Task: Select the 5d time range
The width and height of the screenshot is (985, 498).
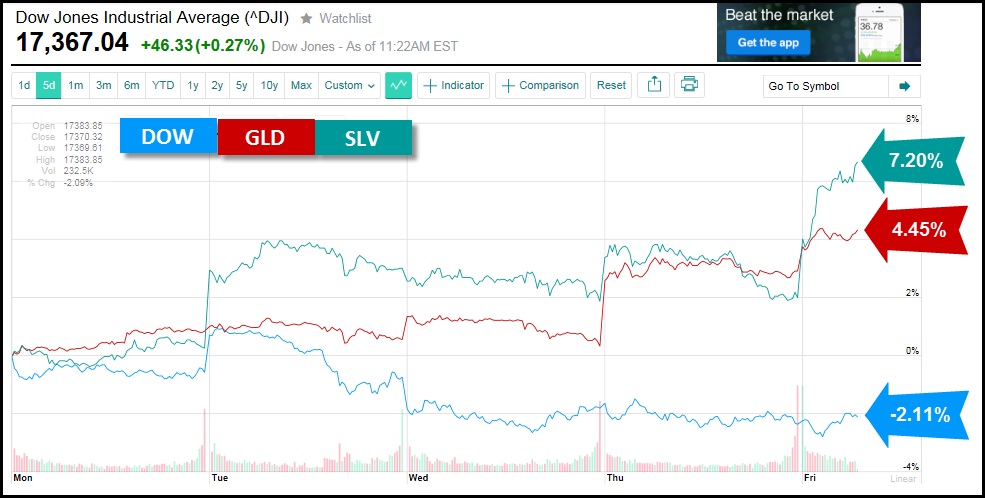Action: point(49,86)
